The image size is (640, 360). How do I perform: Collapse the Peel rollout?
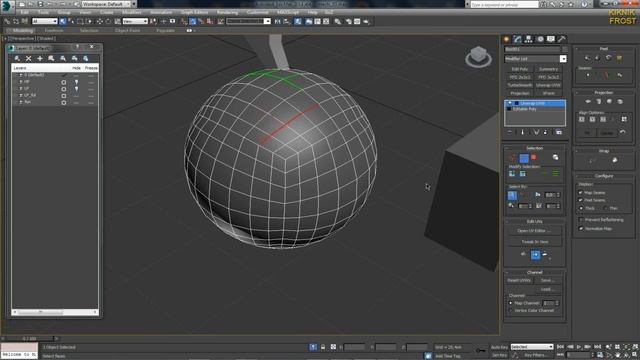[603, 49]
